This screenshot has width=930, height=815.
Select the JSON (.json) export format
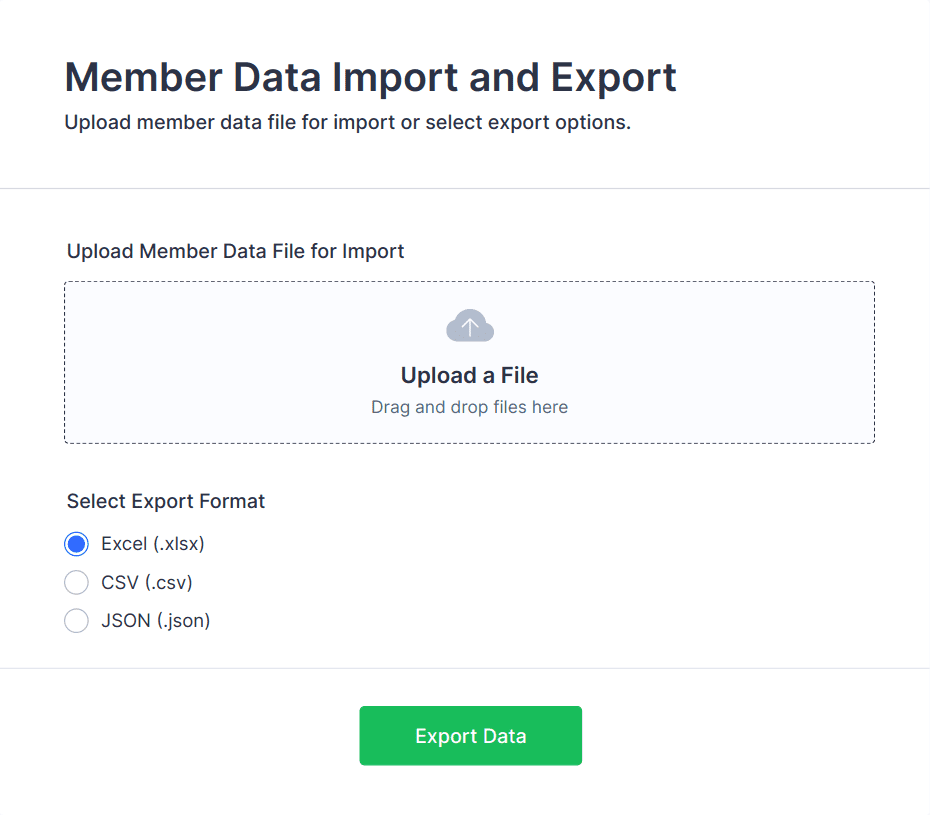pyautogui.click(x=77, y=620)
